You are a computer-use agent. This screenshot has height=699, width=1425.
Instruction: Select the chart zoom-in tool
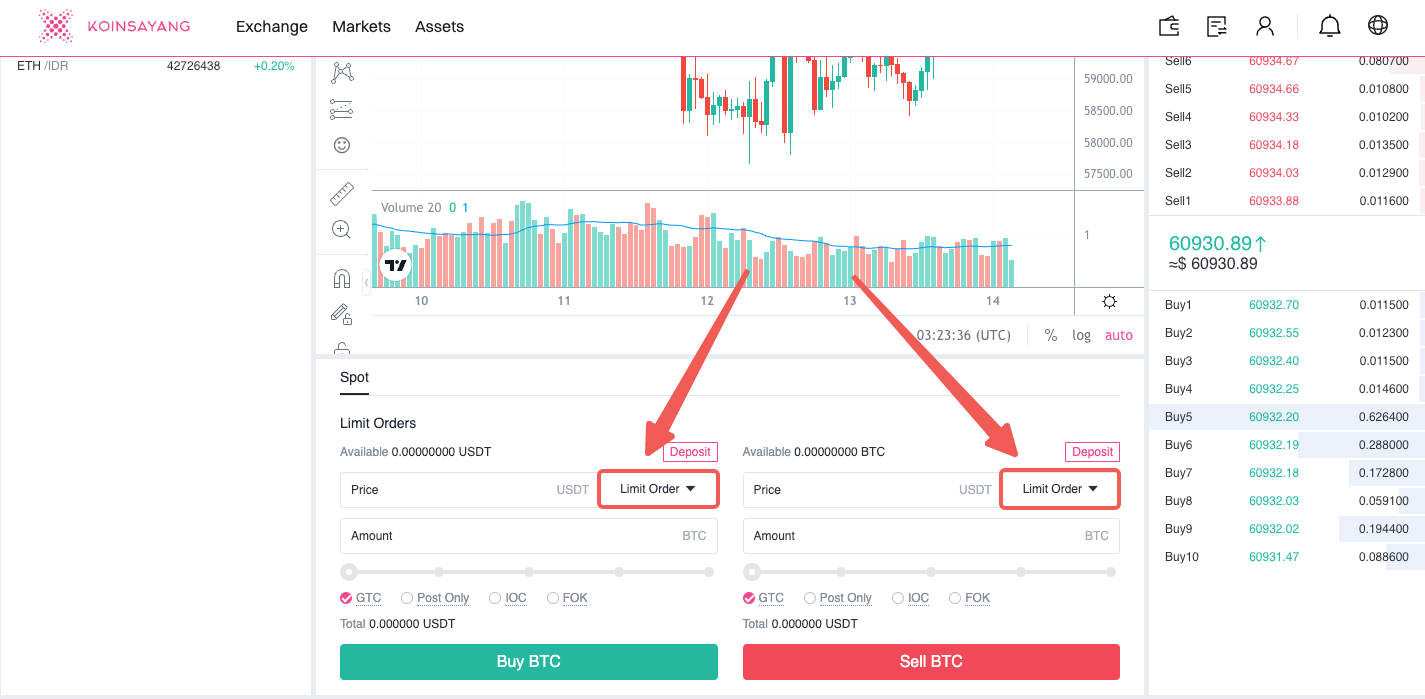342,229
